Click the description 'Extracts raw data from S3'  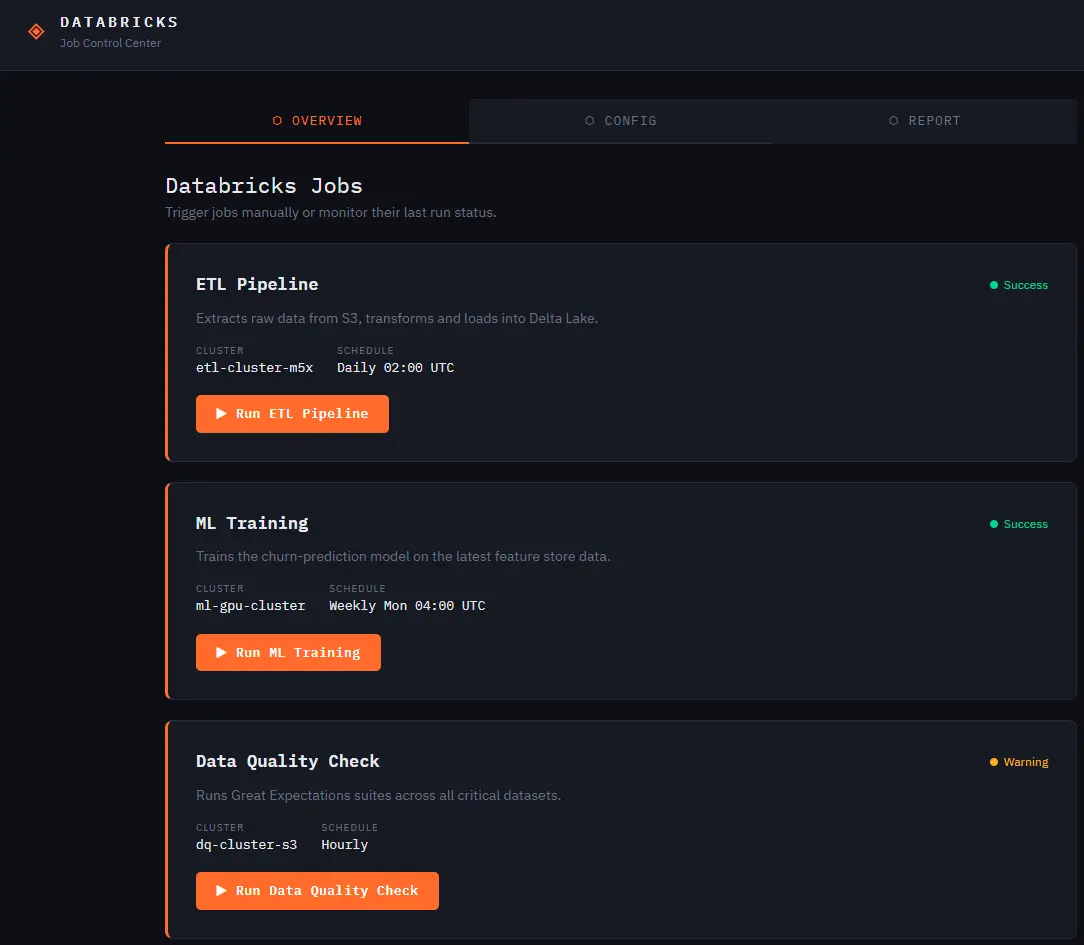tap(397, 318)
